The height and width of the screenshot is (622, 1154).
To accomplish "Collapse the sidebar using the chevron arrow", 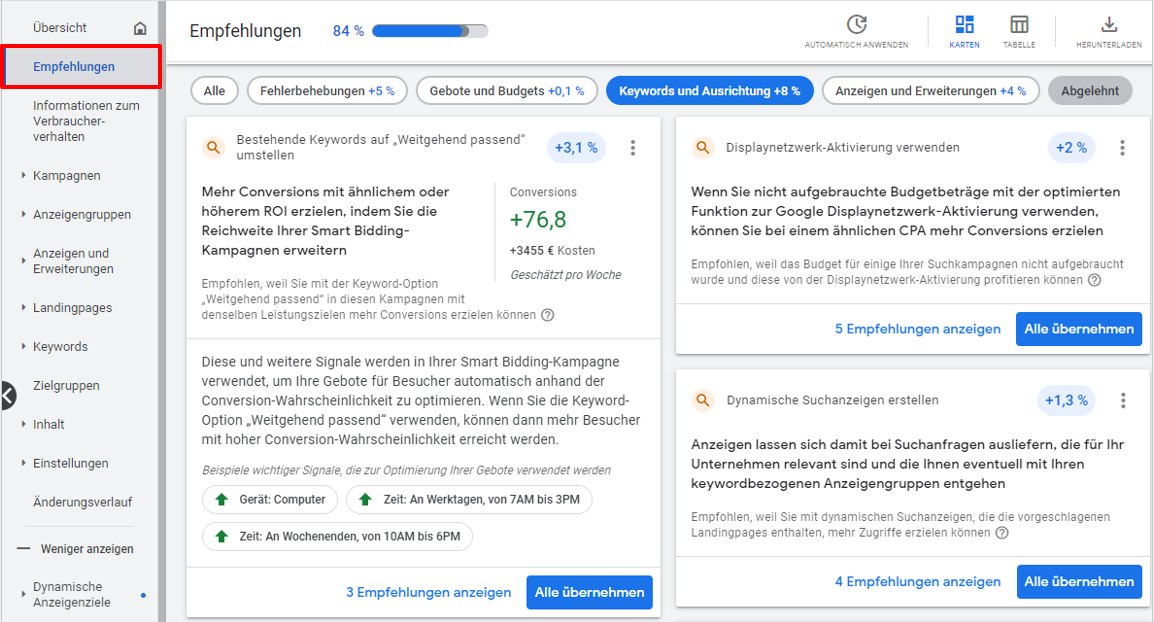I will click(8, 395).
